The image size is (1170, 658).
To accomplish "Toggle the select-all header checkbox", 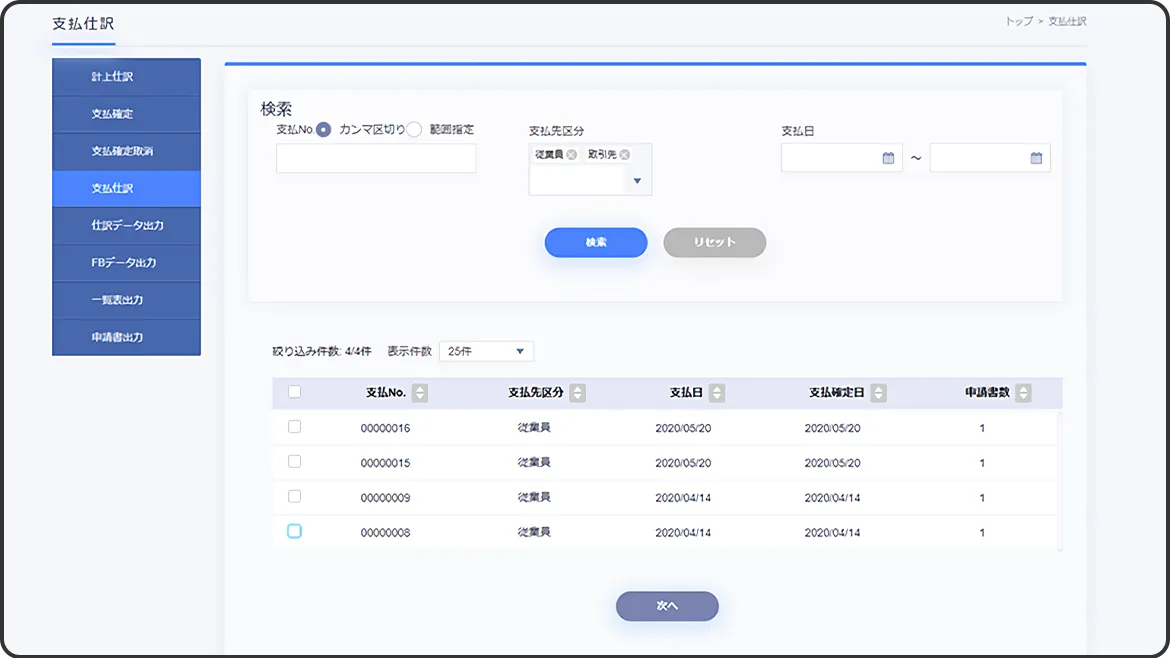I will point(294,393).
